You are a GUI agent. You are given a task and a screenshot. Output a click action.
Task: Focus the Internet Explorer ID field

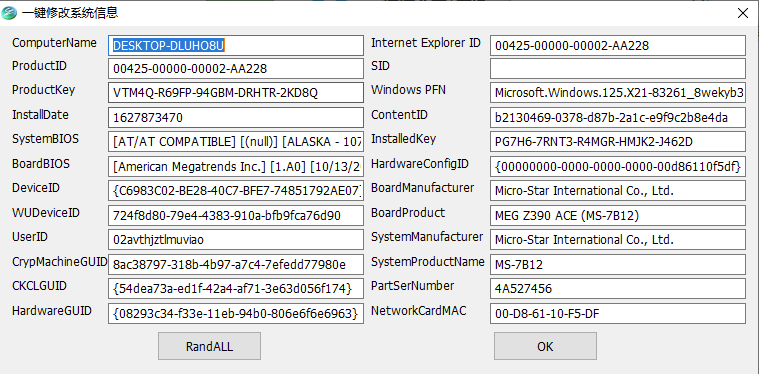[618, 45]
